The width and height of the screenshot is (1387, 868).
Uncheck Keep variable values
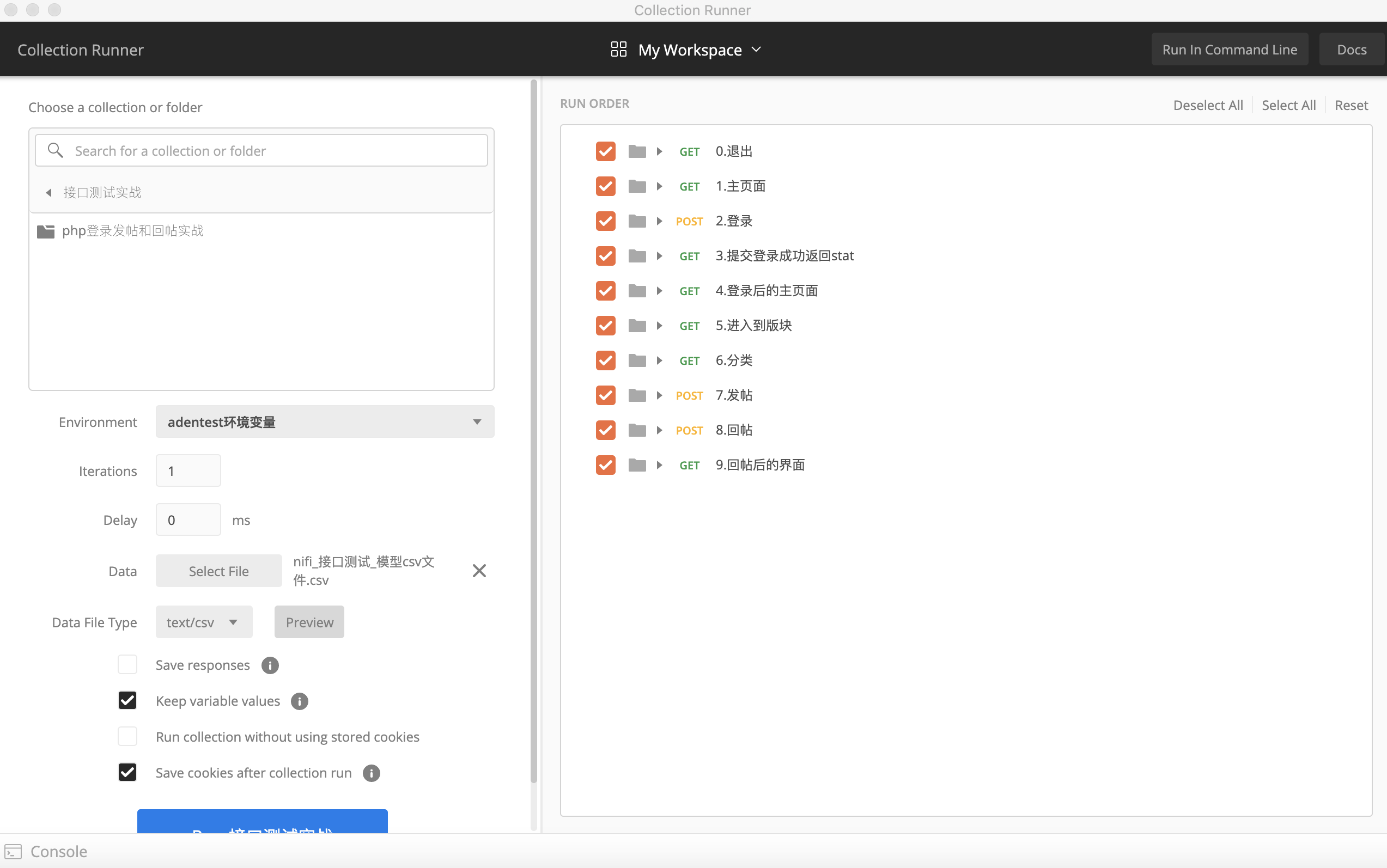coord(127,700)
